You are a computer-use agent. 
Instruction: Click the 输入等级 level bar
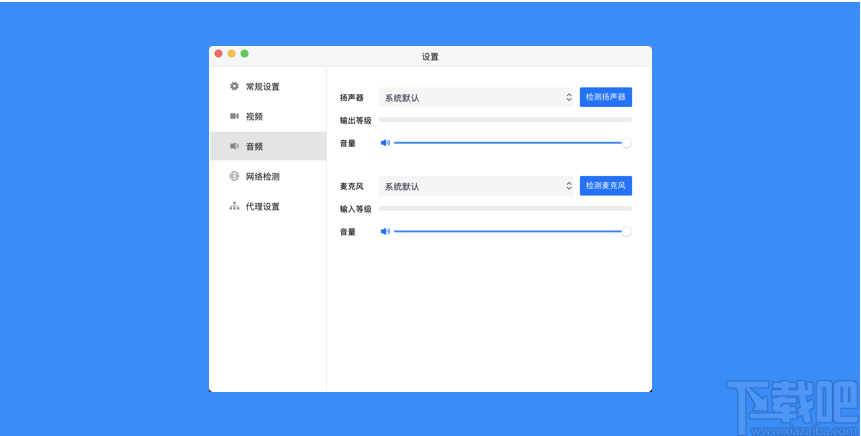click(505, 208)
